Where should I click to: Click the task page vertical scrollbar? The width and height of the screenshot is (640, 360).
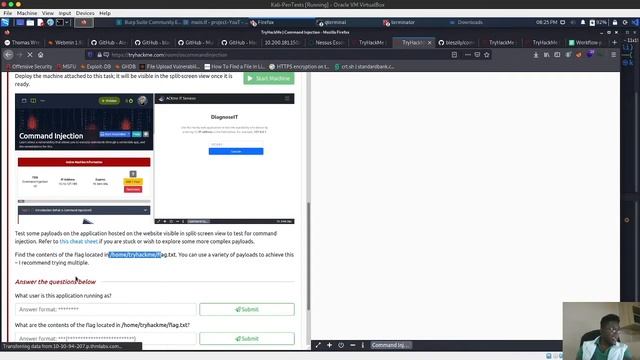(309, 256)
